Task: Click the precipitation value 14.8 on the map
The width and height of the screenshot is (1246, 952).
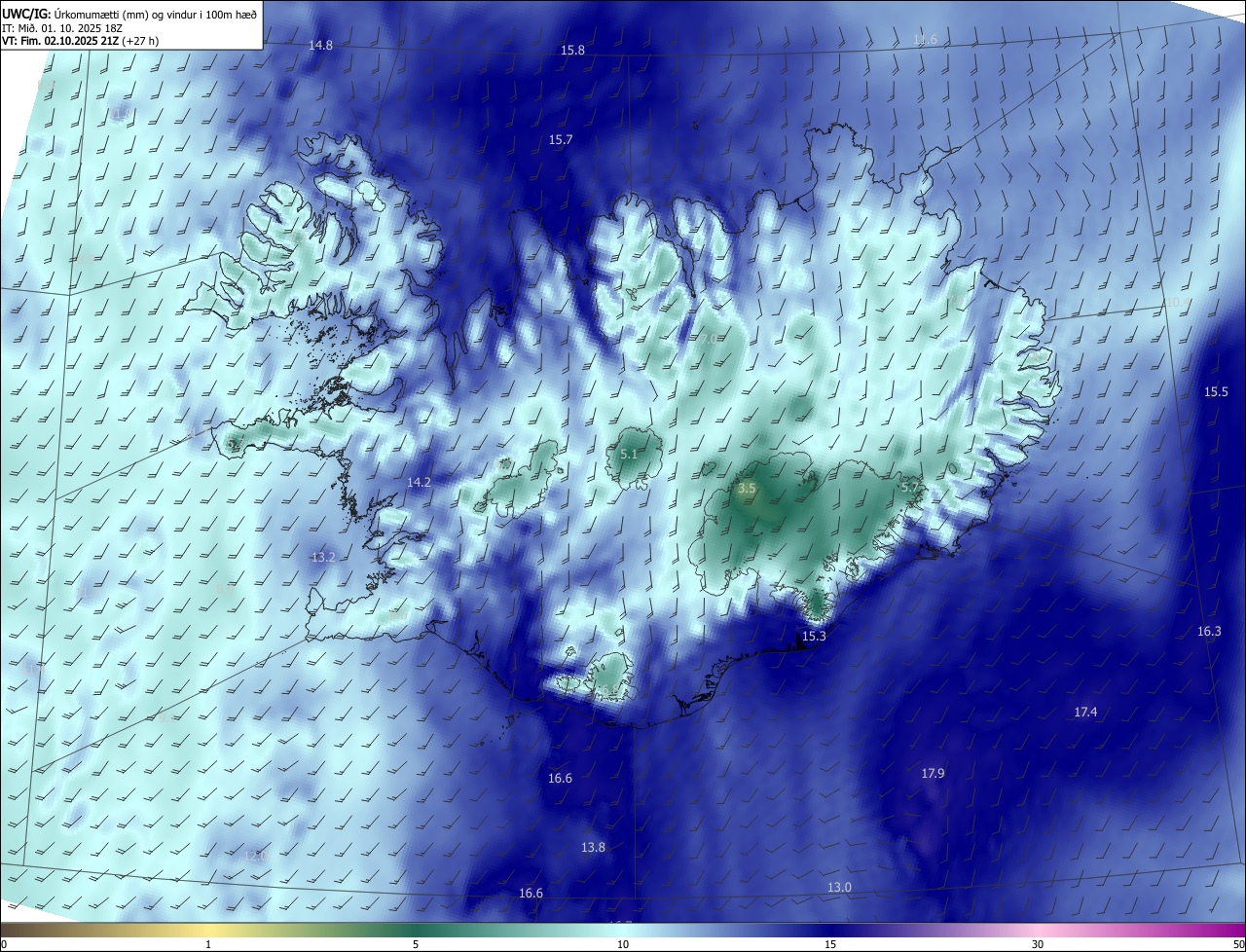Action: tap(320, 46)
